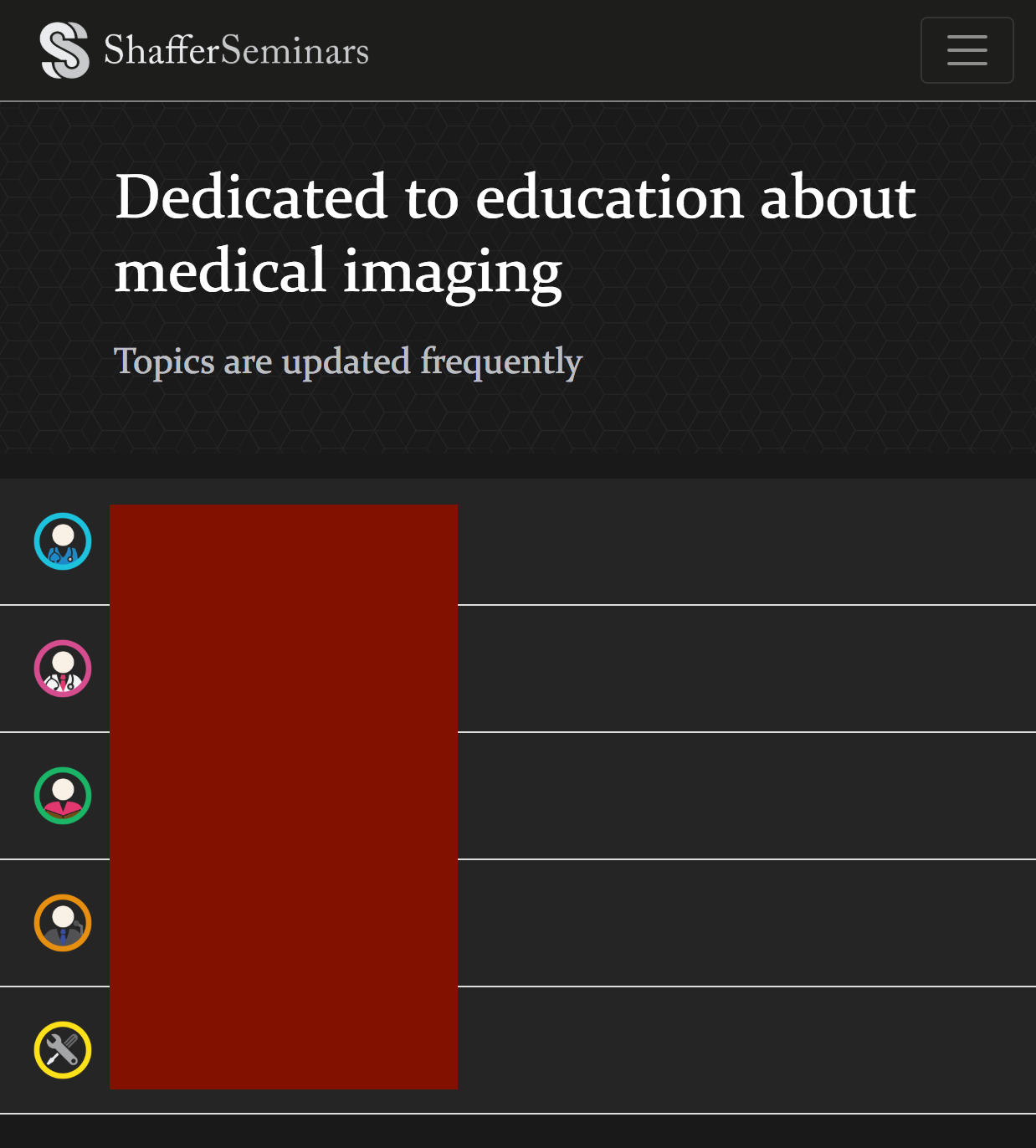This screenshot has width=1036, height=1148.
Task: Select the pink-ringed white coat doctor icon
Action: click(x=63, y=669)
